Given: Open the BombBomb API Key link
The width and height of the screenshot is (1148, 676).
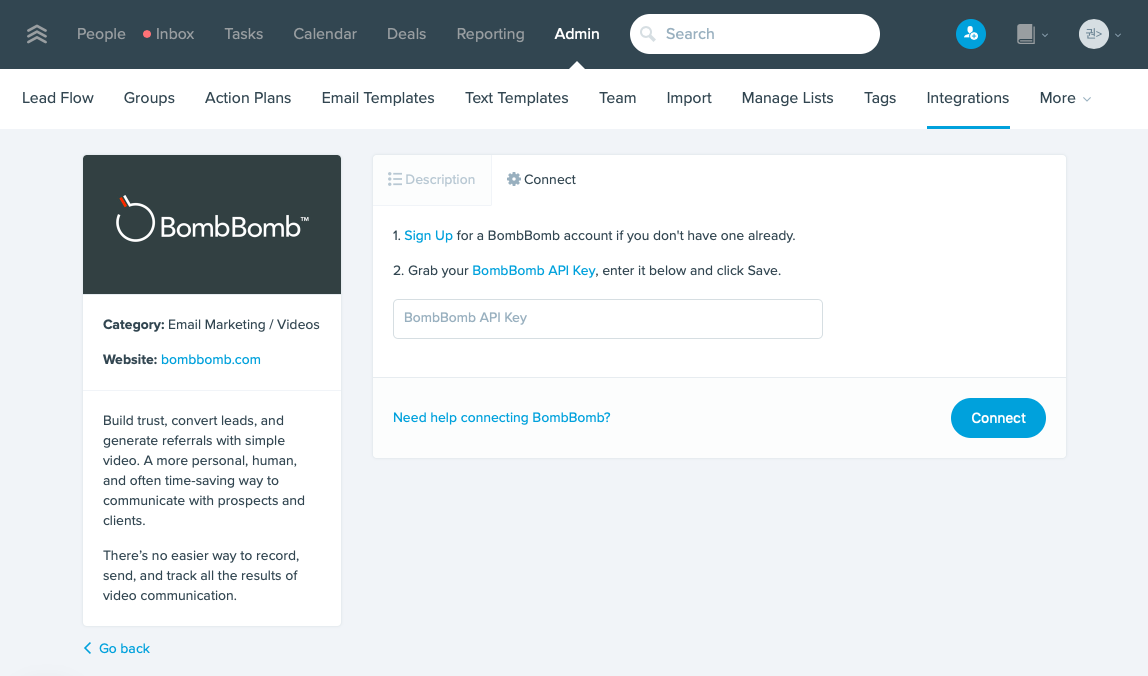Looking at the screenshot, I should click(534, 271).
